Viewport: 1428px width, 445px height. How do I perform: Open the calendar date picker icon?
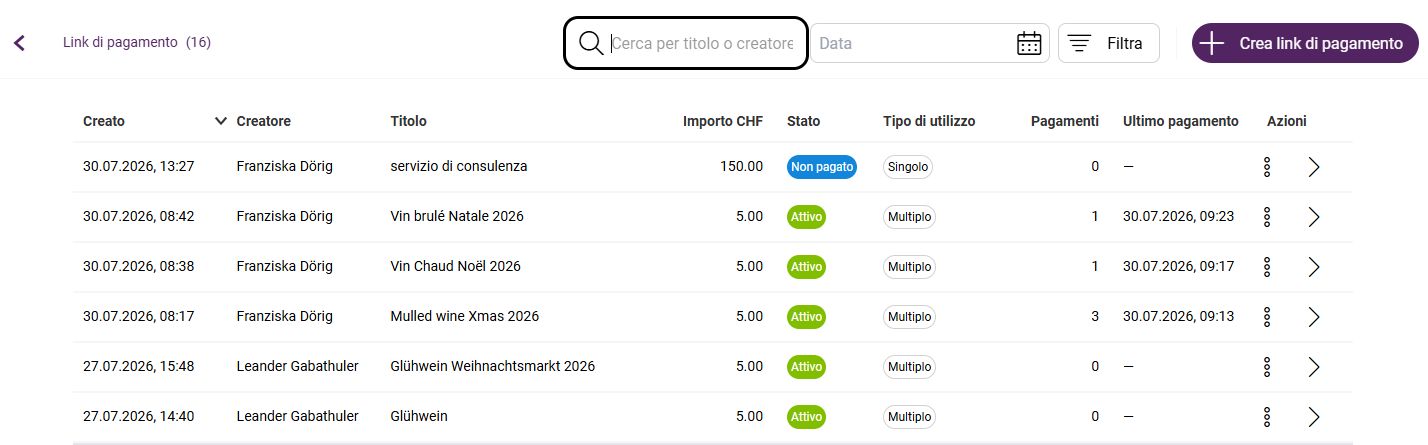point(1029,43)
